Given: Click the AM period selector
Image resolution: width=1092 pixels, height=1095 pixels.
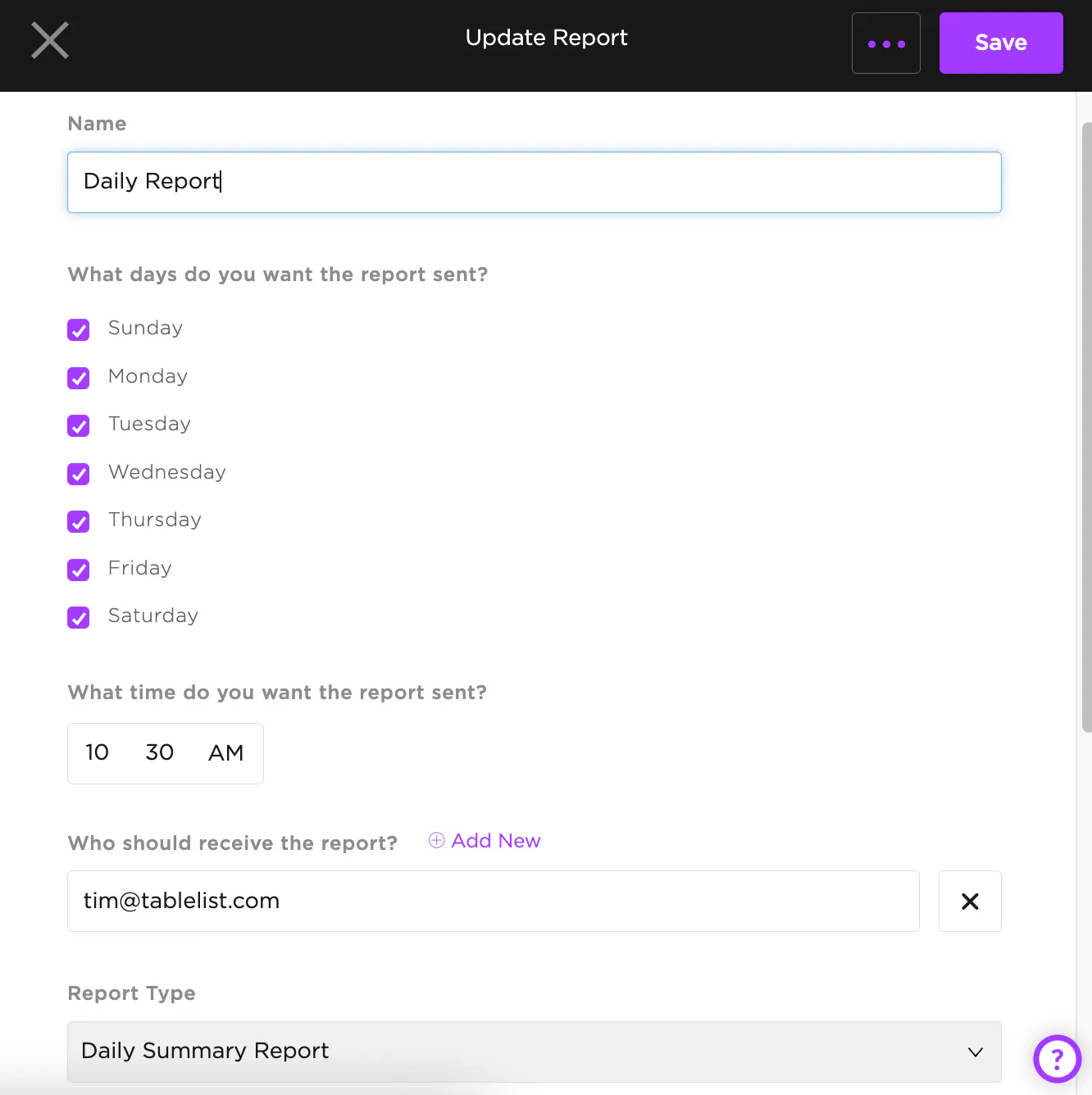Looking at the screenshot, I should [225, 752].
